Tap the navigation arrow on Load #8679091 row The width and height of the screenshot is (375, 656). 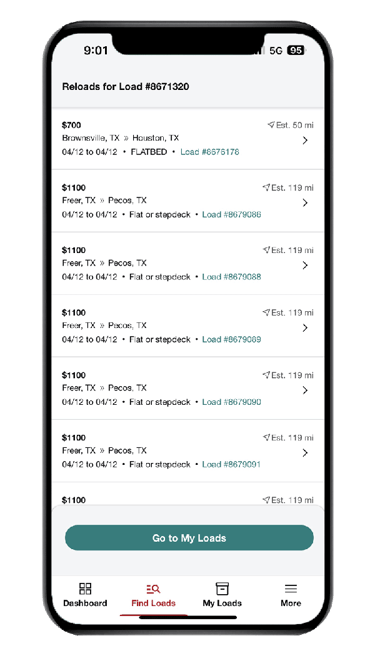pyautogui.click(x=266, y=437)
